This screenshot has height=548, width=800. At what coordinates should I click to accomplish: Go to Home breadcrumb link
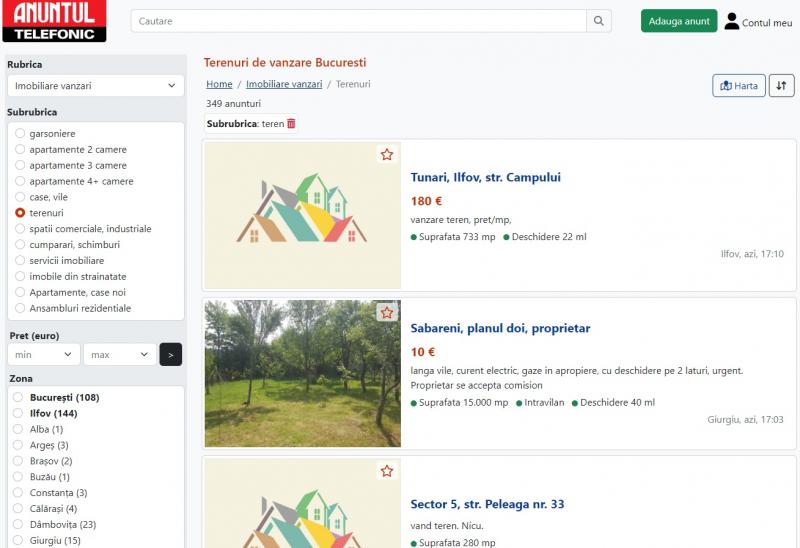(219, 84)
